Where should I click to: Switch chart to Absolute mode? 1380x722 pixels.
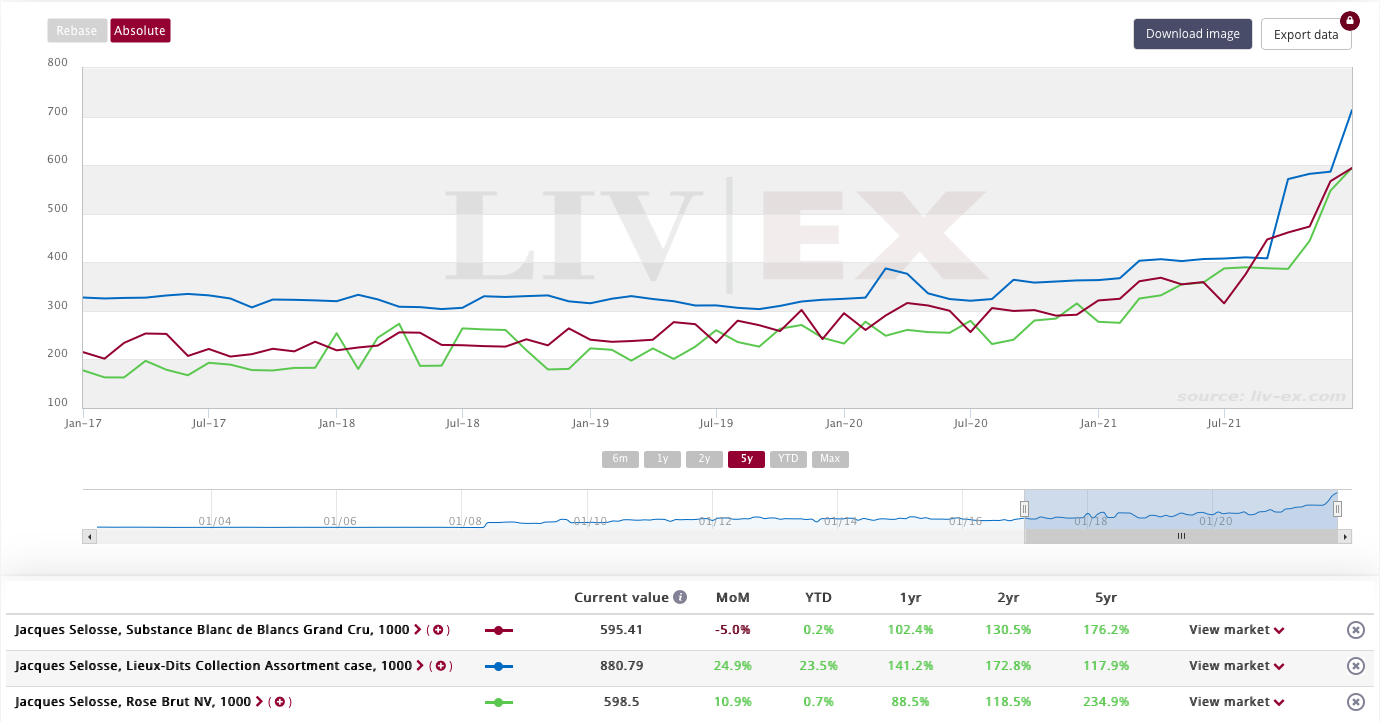coord(140,31)
